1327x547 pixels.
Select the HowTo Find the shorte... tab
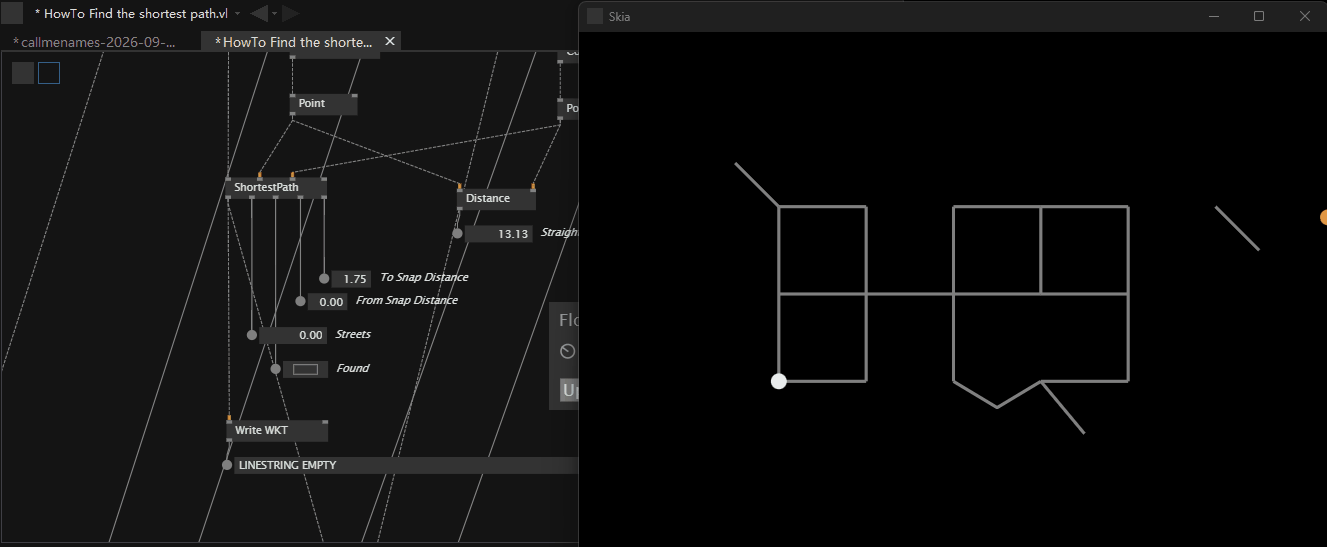[x=294, y=42]
